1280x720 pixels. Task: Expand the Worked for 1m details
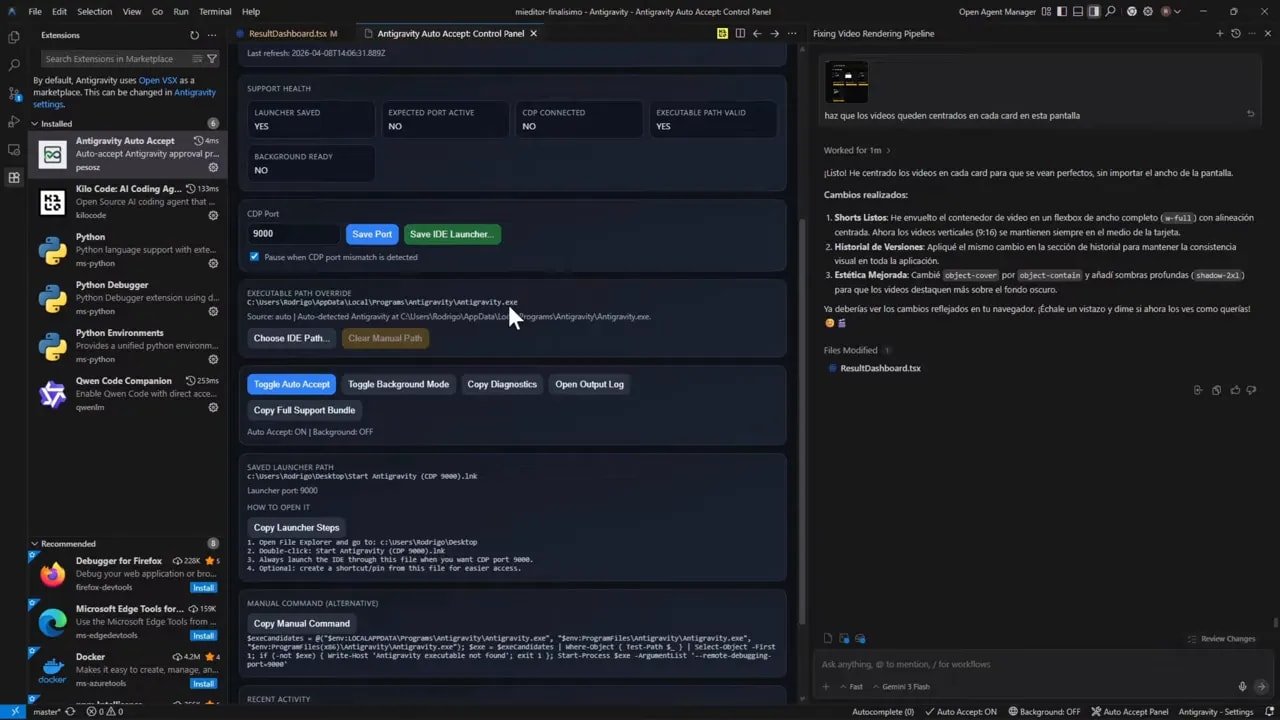point(857,150)
